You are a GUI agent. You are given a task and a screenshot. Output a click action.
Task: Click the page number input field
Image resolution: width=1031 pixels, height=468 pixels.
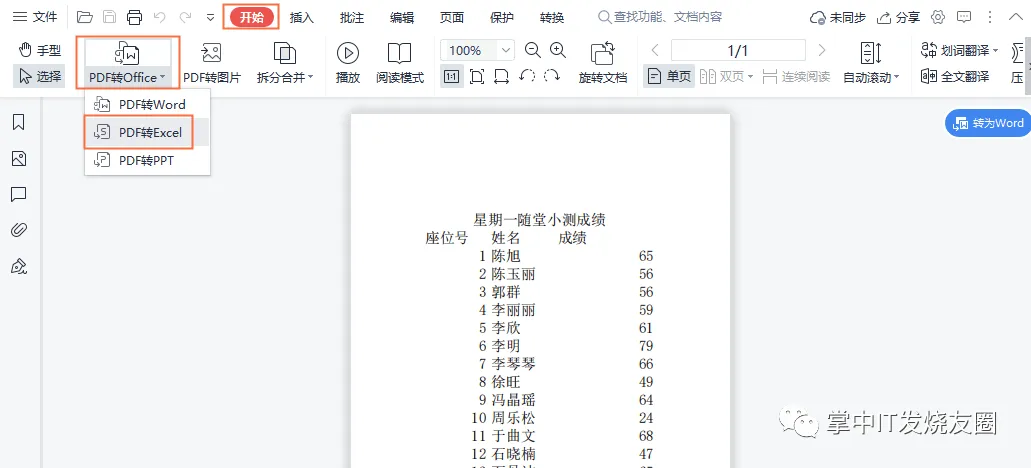pos(737,50)
